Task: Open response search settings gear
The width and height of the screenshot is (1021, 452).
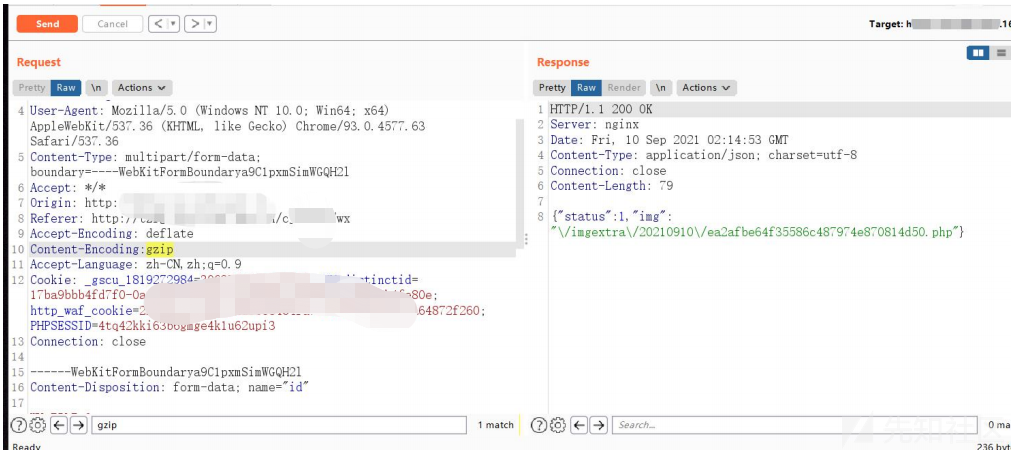Action: click(558, 425)
